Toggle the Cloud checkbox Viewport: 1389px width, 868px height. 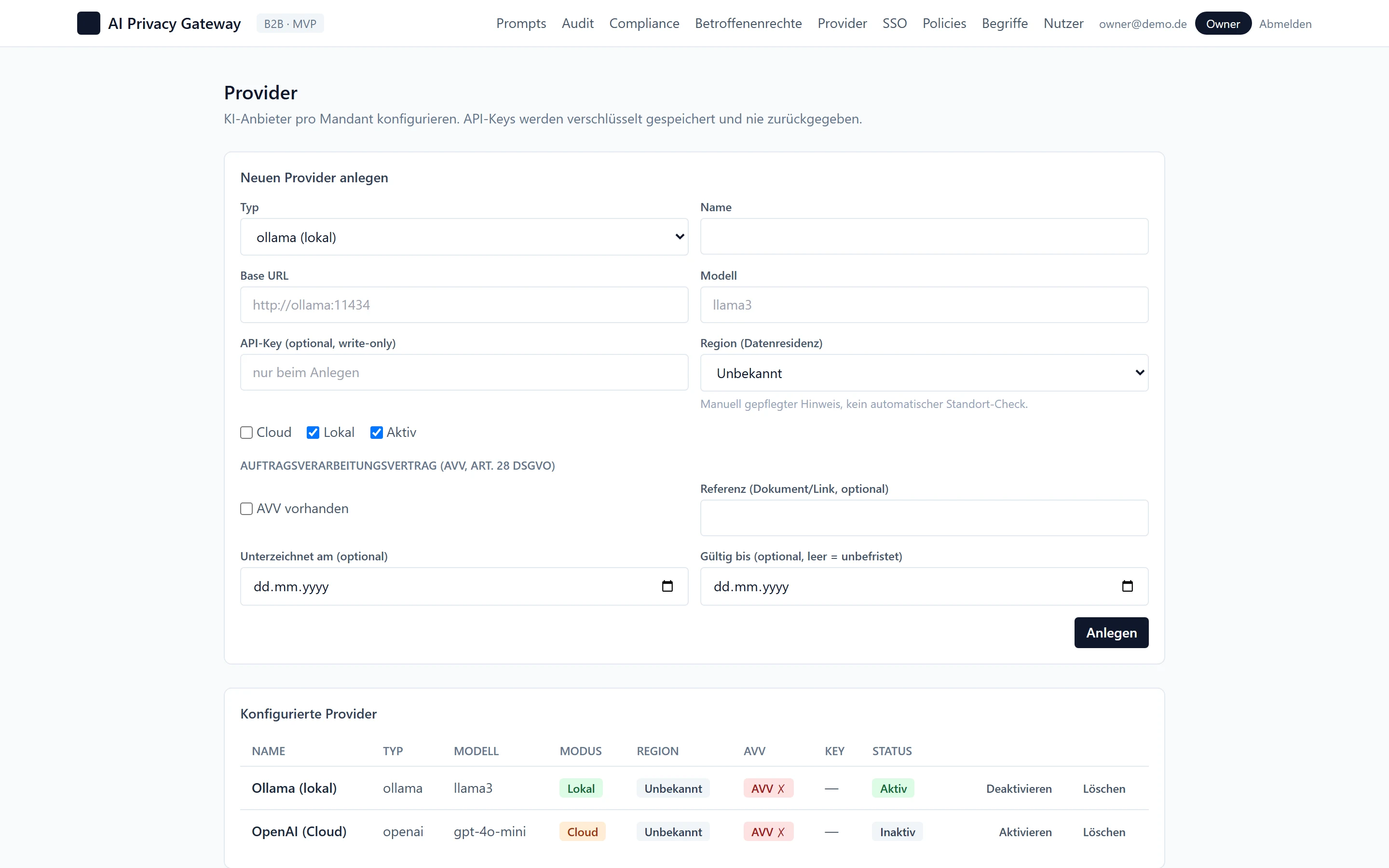(246, 432)
